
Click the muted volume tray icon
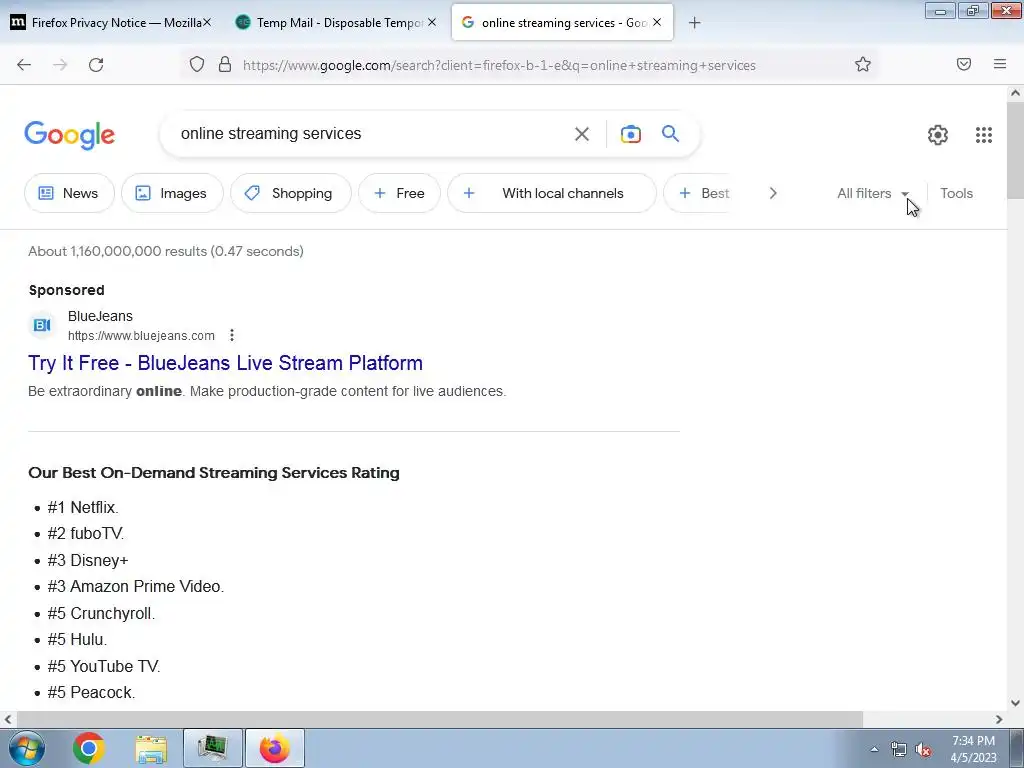click(923, 750)
